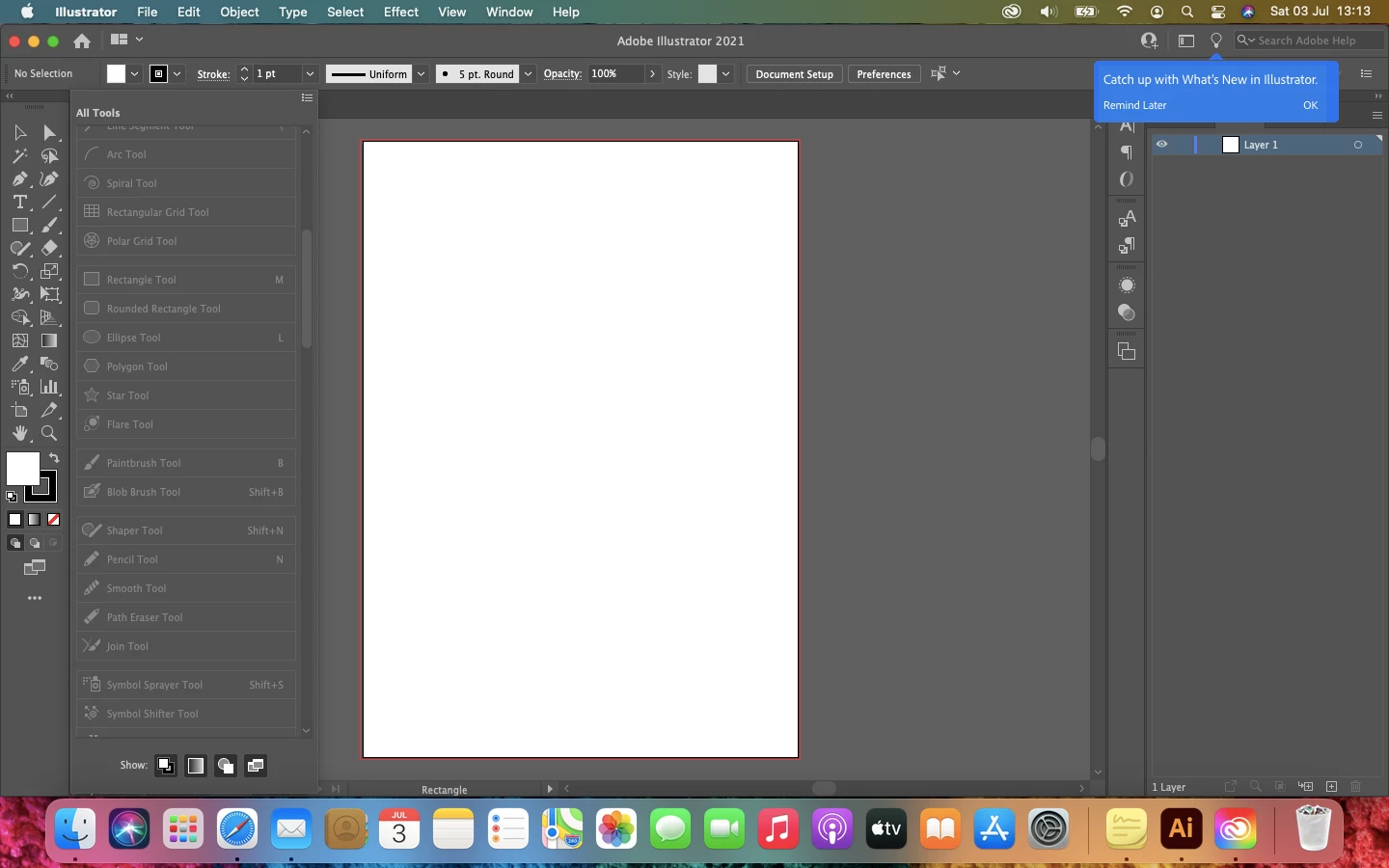Screen dimensions: 1389x868
Task: Open the Transparency panel icon
Action: pos(1127,312)
